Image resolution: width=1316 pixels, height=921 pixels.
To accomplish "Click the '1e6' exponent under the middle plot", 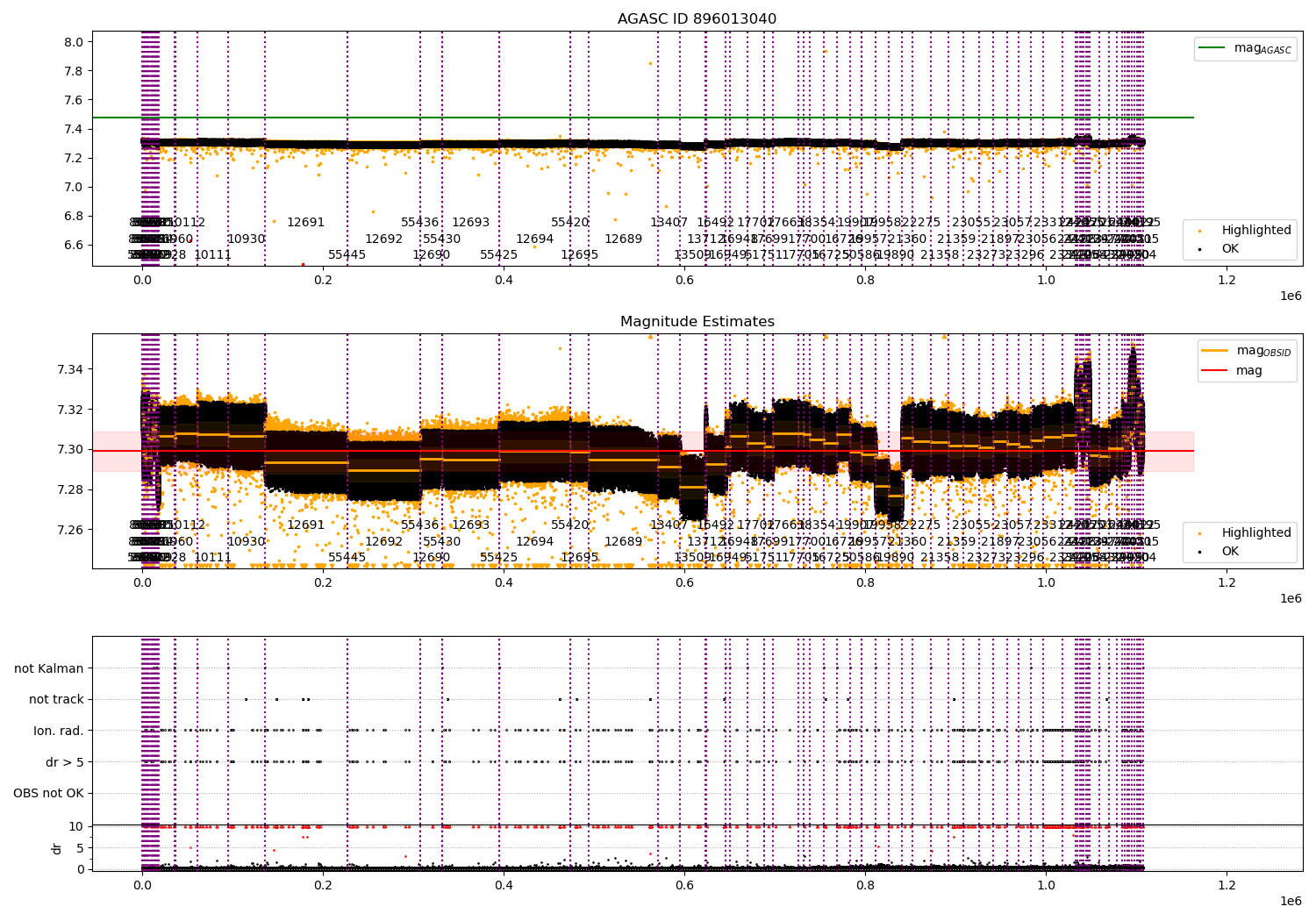I will click(x=1291, y=598).
